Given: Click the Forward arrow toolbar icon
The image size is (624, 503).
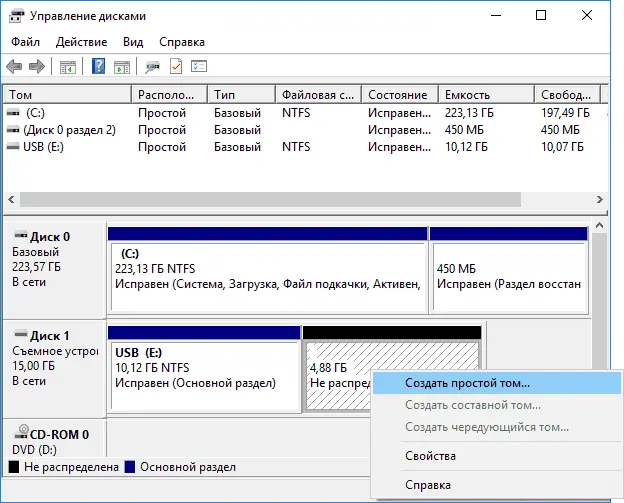Looking at the screenshot, I should [x=37, y=66].
